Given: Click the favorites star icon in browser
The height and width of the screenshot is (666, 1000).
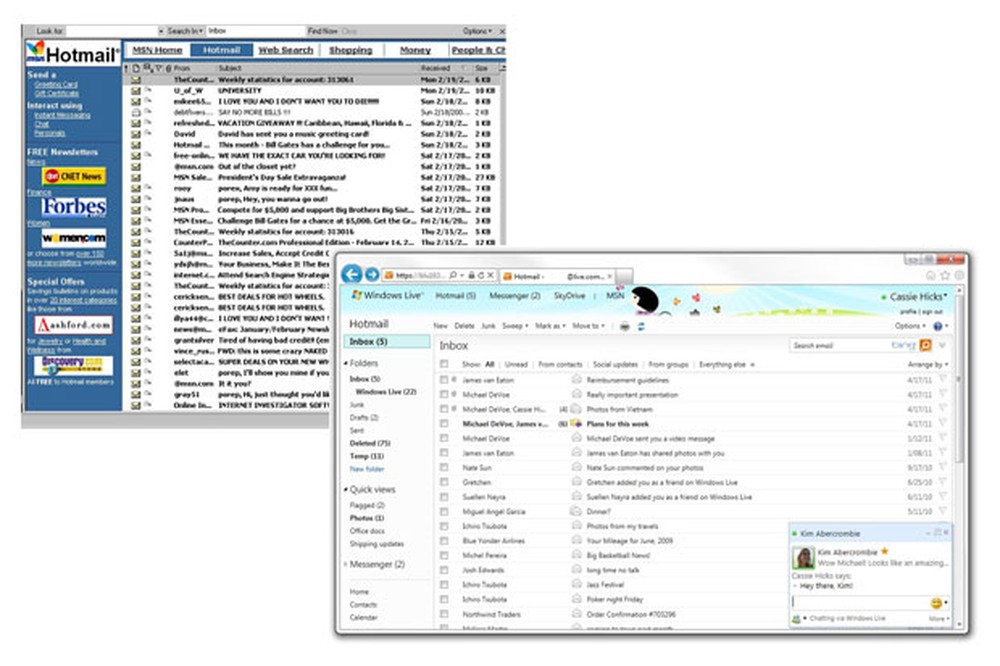Looking at the screenshot, I should pos(945,276).
